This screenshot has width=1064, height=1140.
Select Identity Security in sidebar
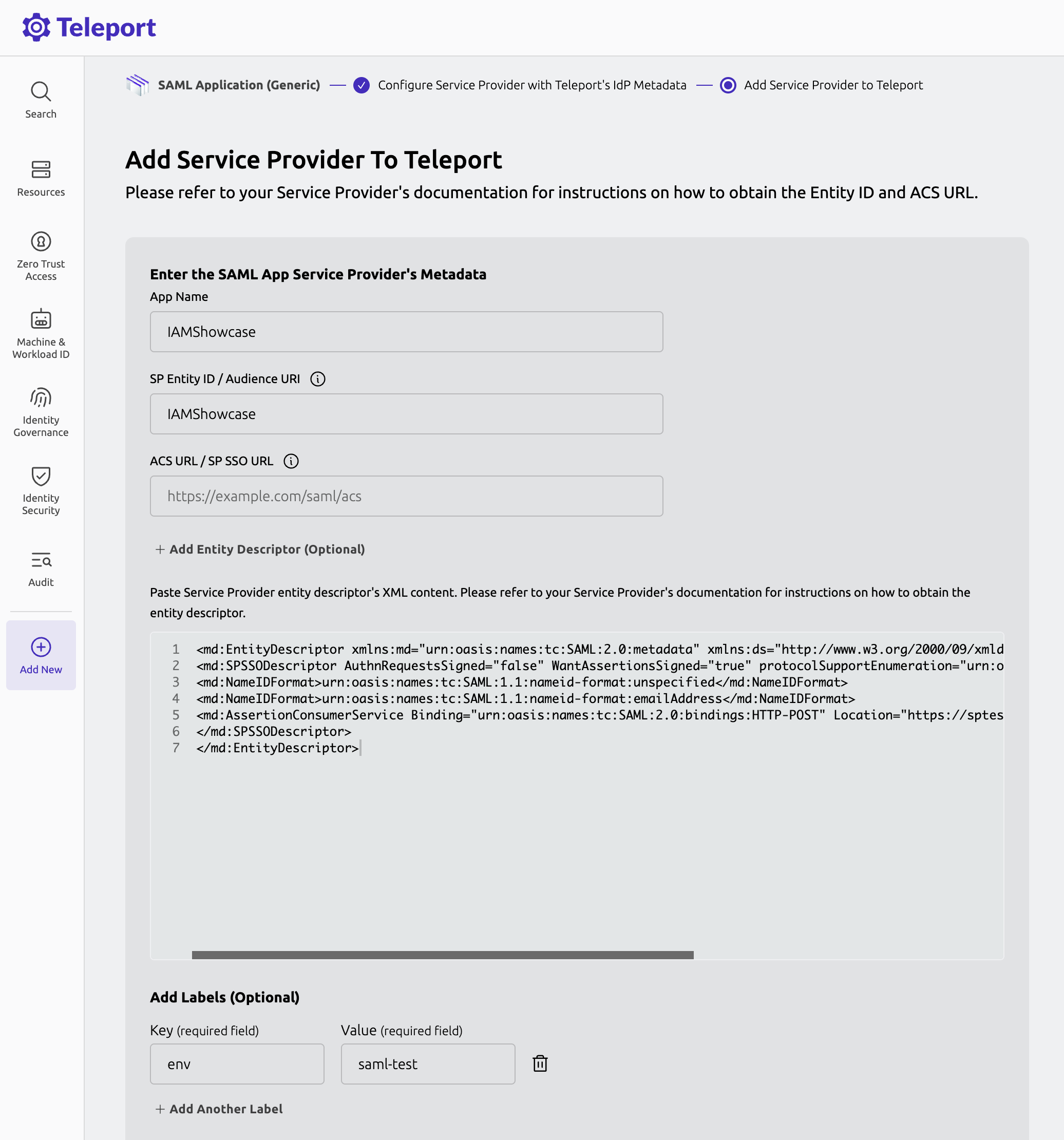point(40,490)
